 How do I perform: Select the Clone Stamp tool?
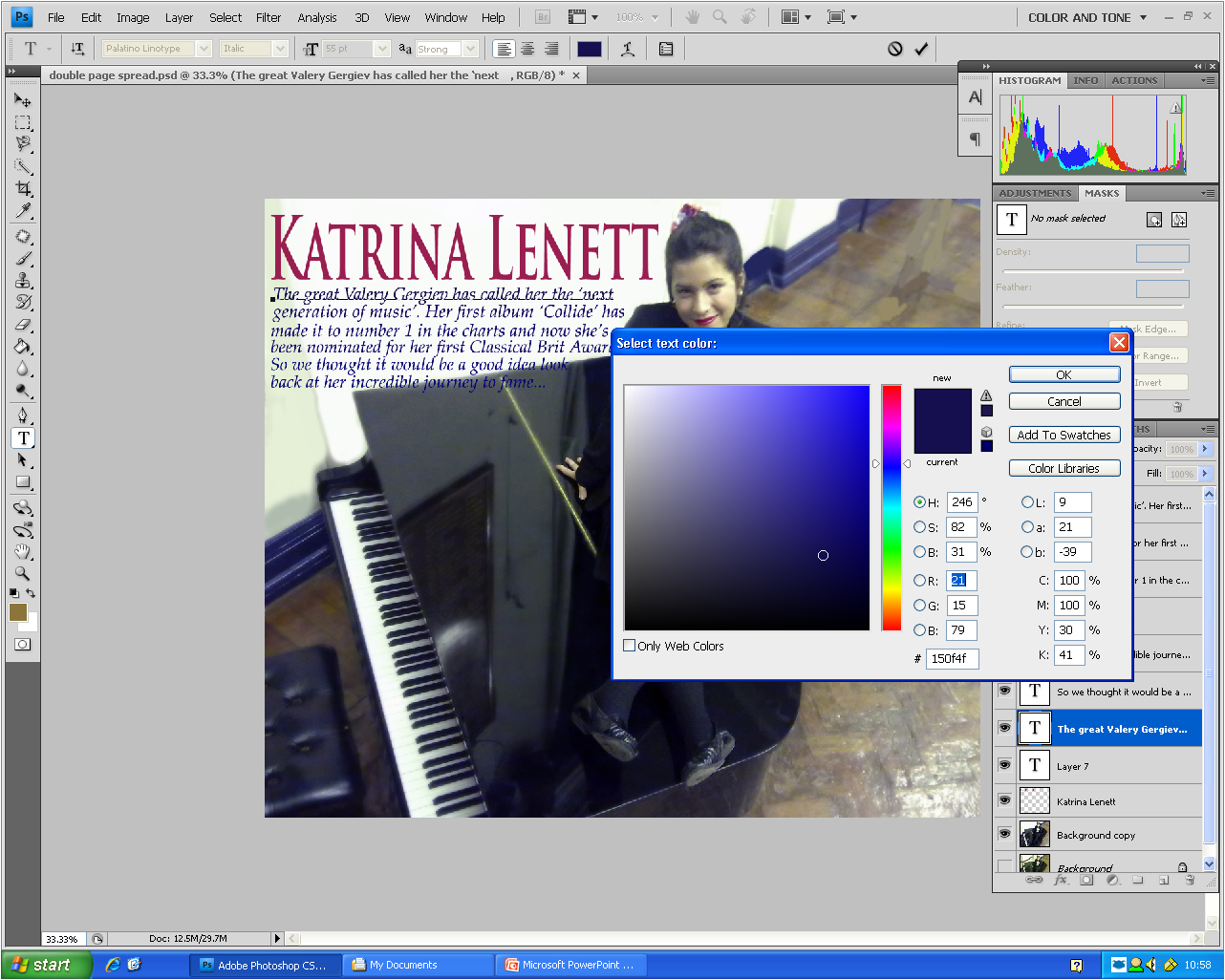(23, 280)
